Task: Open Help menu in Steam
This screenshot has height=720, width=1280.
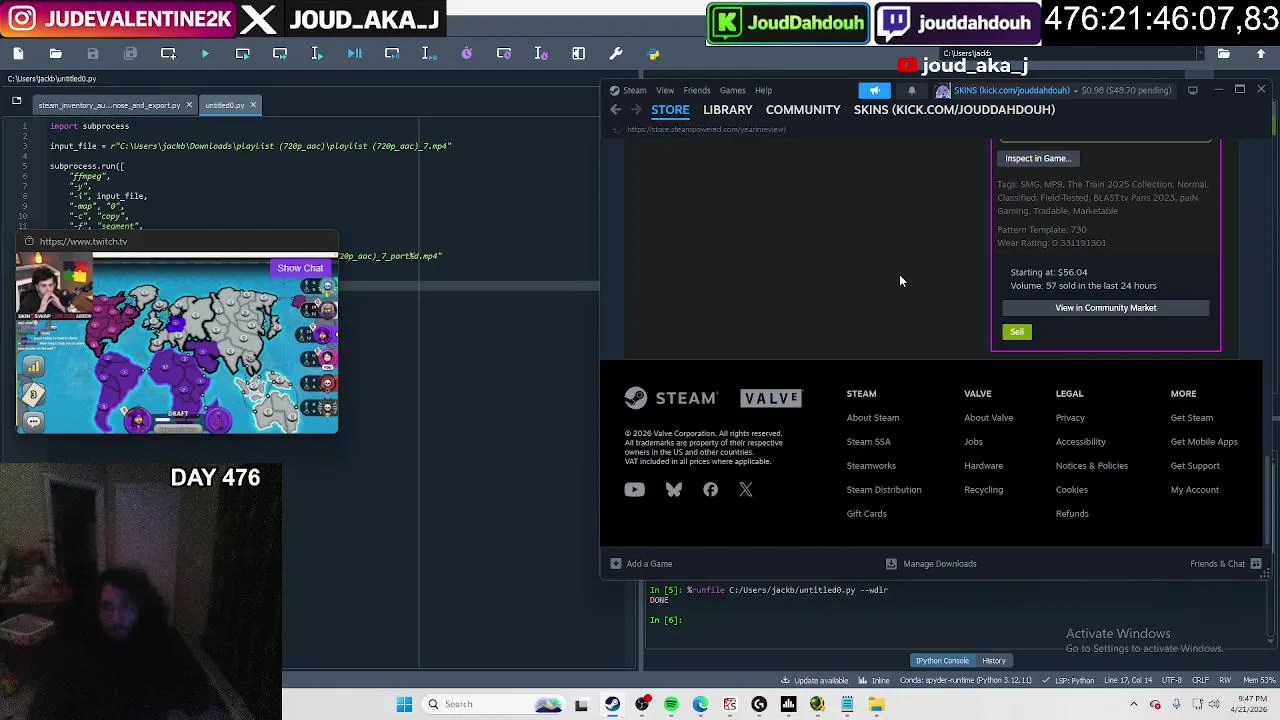Action: [763, 90]
